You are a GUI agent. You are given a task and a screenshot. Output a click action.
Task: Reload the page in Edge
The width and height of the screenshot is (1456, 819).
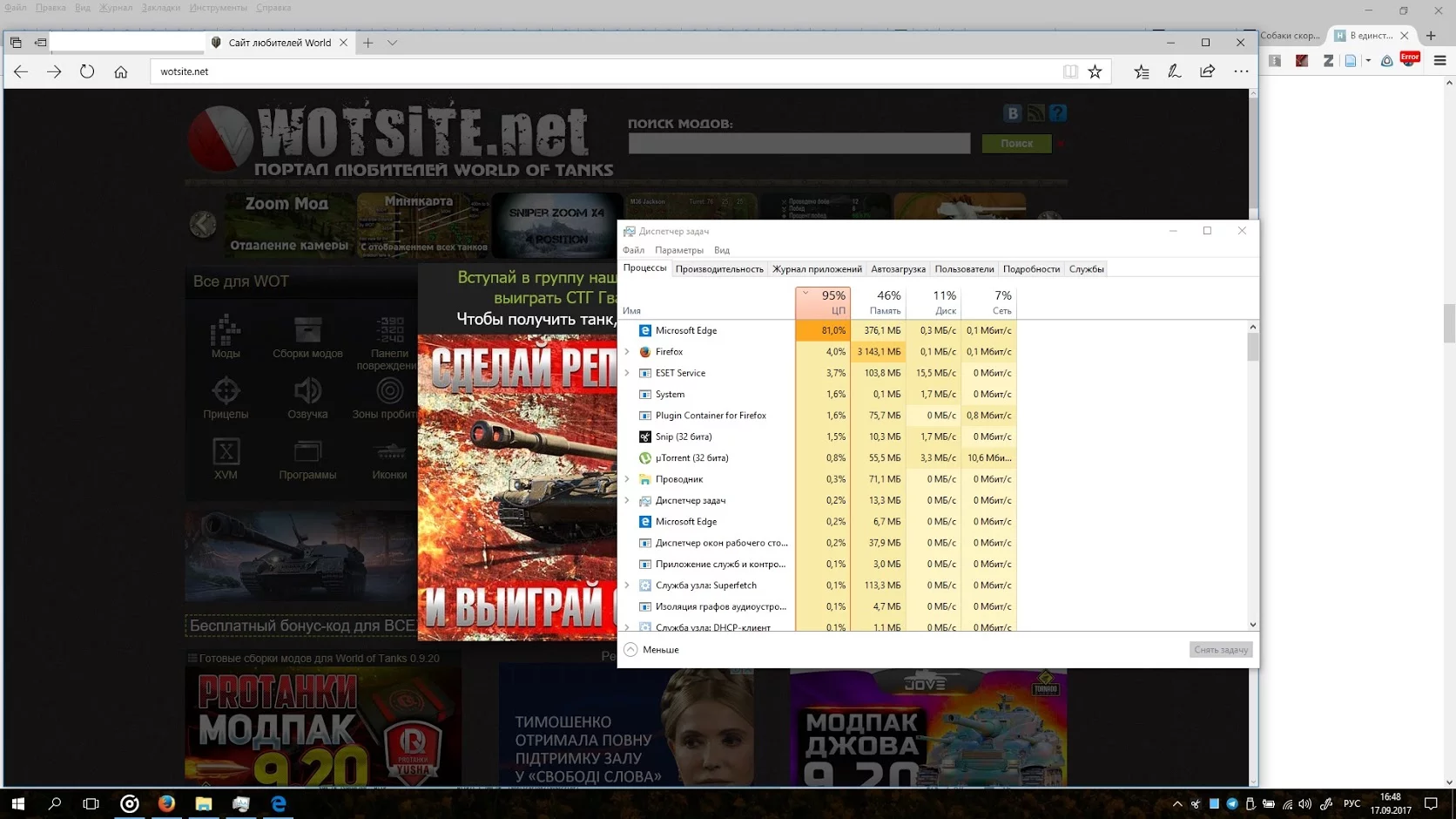pyautogui.click(x=87, y=71)
